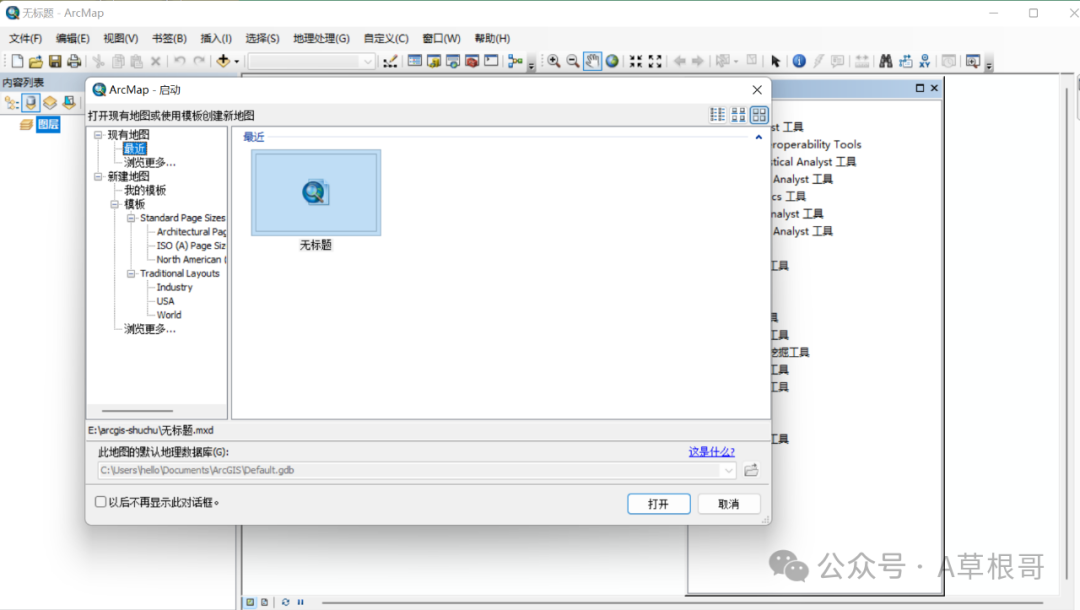Open the Catalog window icon
Screen dimensions: 1080x610
click(x=434, y=61)
